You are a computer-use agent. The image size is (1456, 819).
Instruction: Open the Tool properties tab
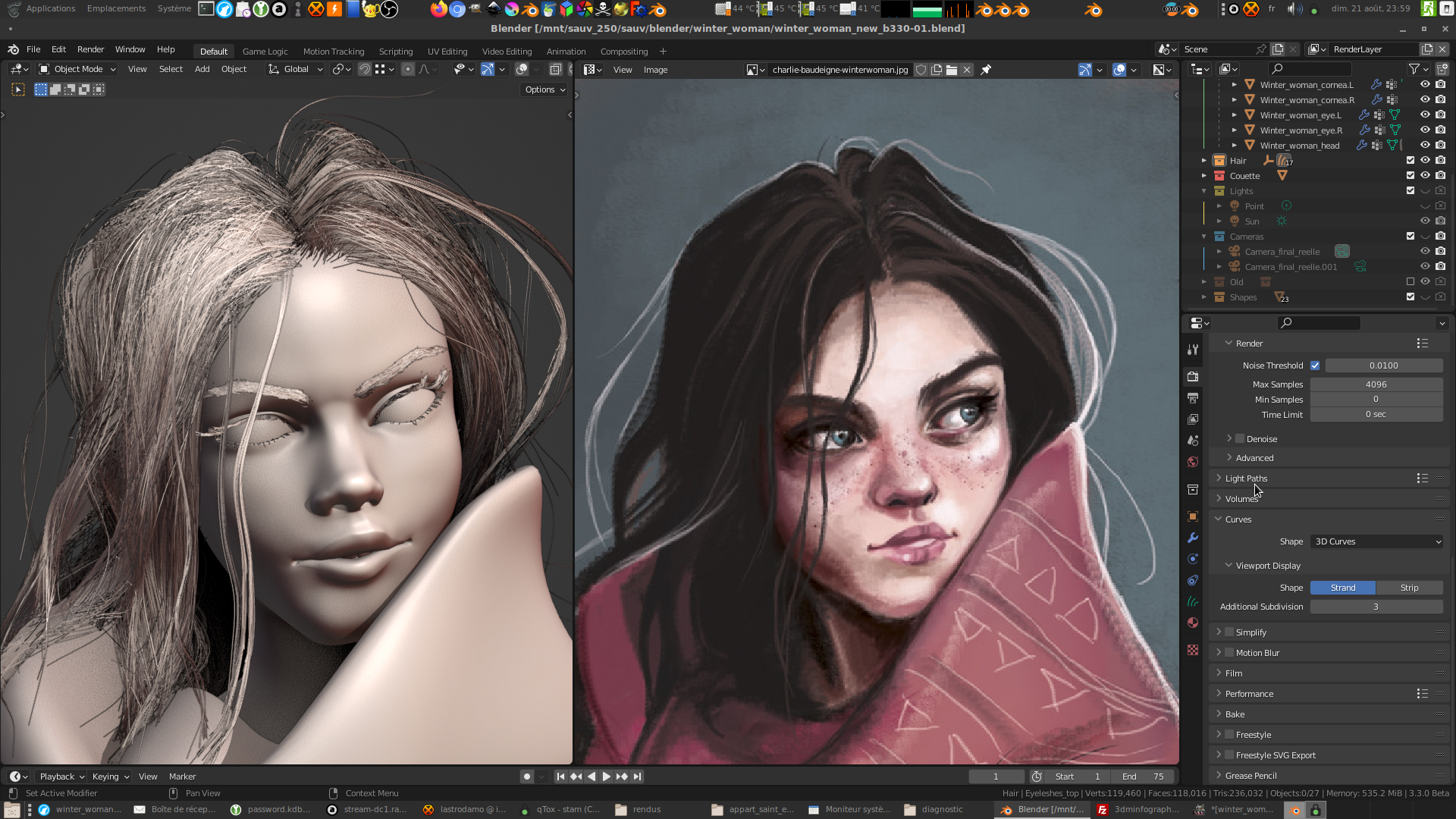(x=1193, y=350)
